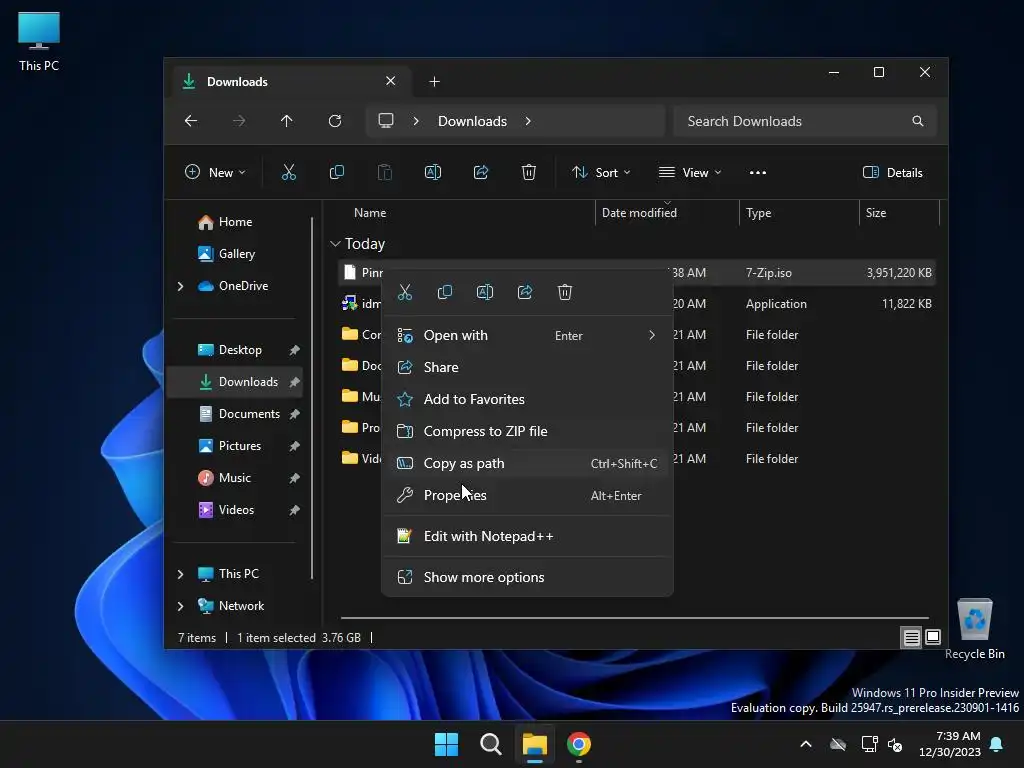Viewport: 1024px width, 768px height.
Task: Click Cut icon in the context menu
Action: pyautogui.click(x=405, y=292)
